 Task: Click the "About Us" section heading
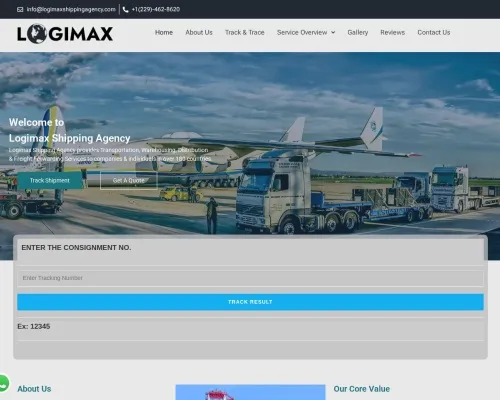tap(34, 389)
